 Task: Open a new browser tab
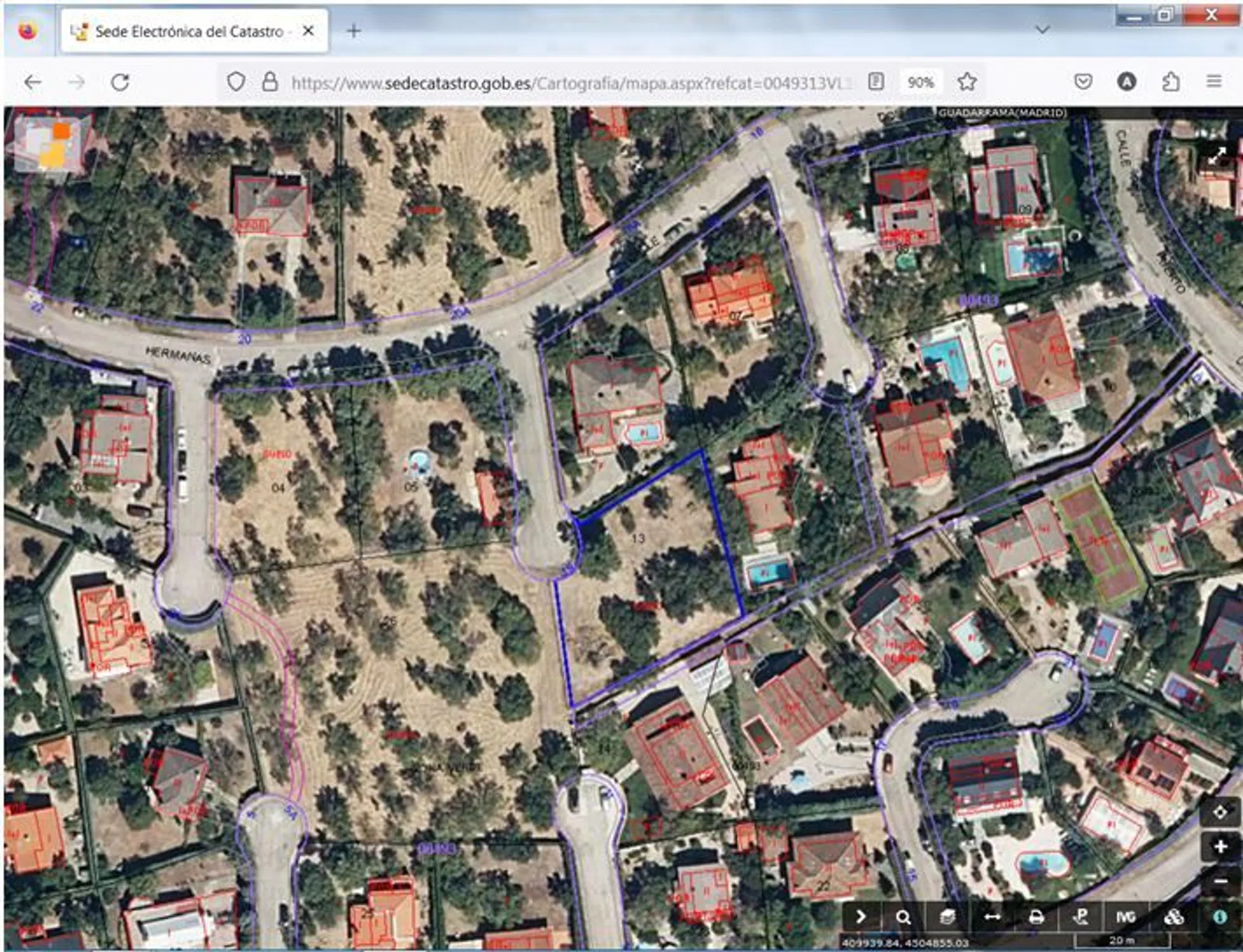[354, 31]
